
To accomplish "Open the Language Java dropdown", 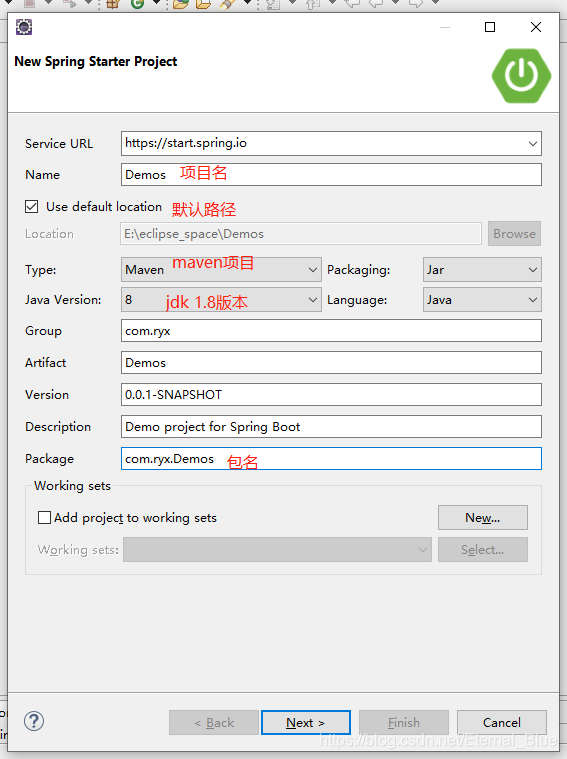I will pyautogui.click(x=482, y=300).
